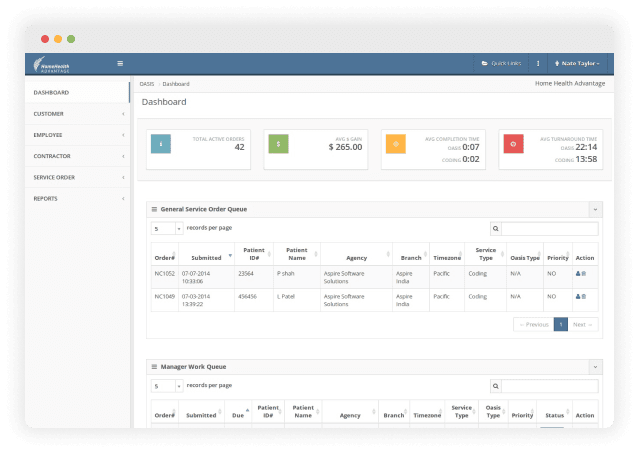
Task: Click the General Service Order Queue search field
Action: click(x=549, y=229)
